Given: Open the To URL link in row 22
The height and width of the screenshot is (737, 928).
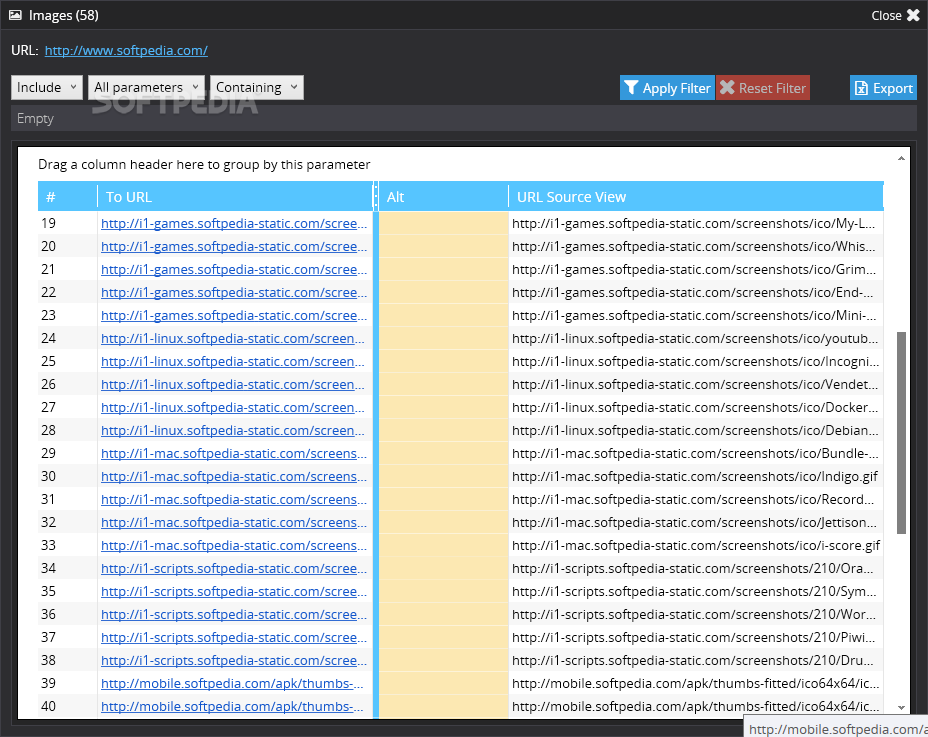Looking at the screenshot, I should [x=234, y=293].
